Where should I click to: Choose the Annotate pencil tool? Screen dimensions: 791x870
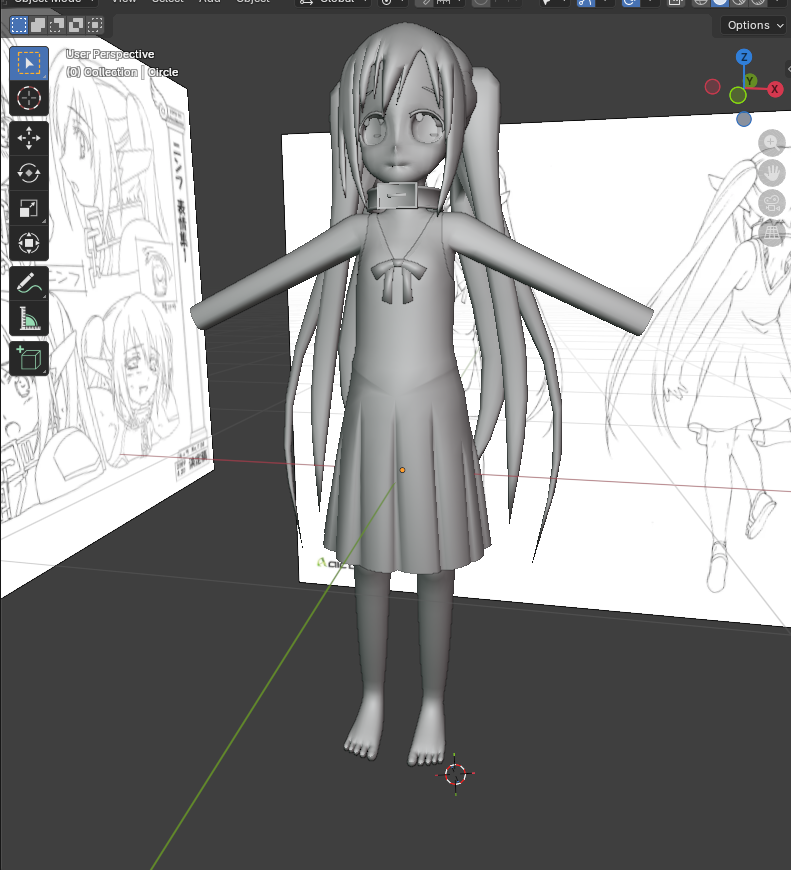pos(29,283)
